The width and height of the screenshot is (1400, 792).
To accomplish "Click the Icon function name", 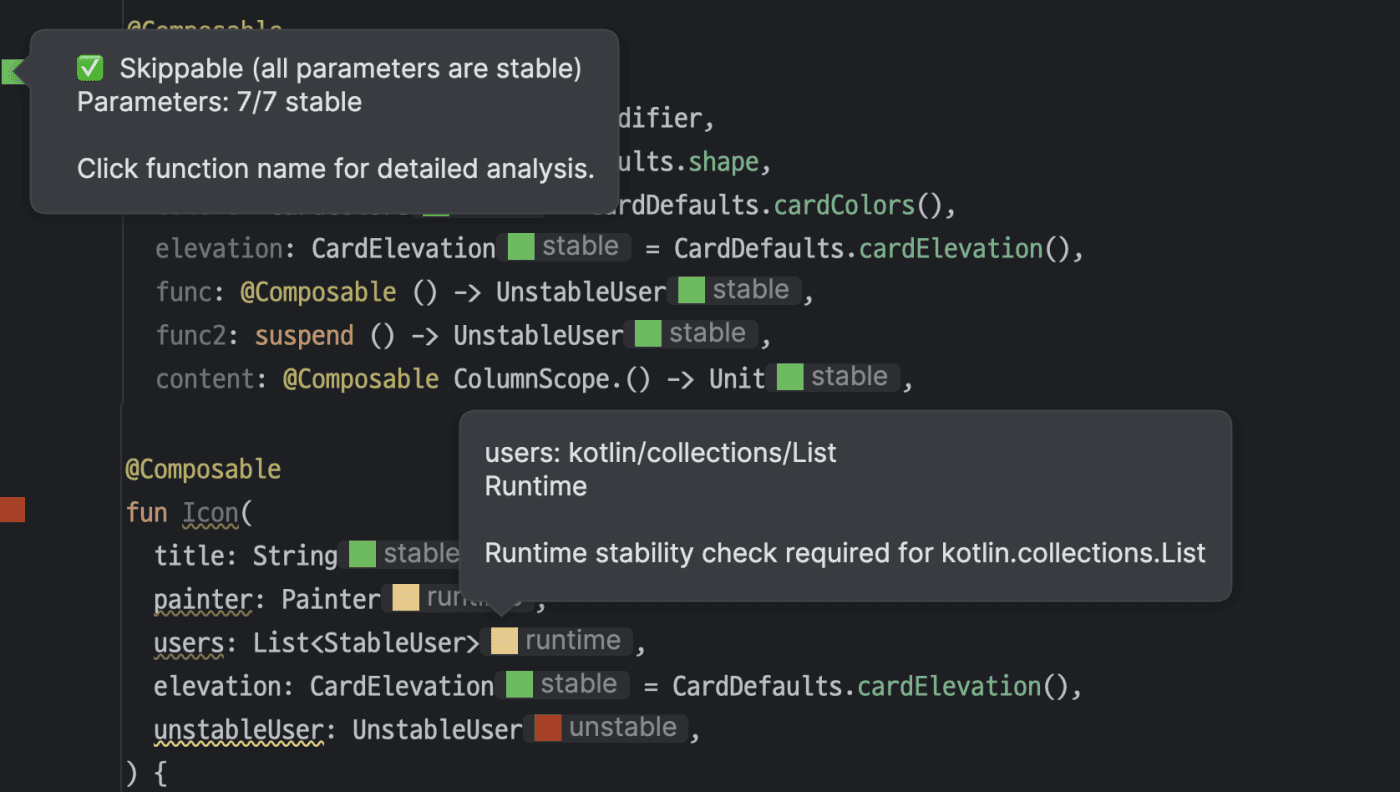I will click(x=210, y=513).
